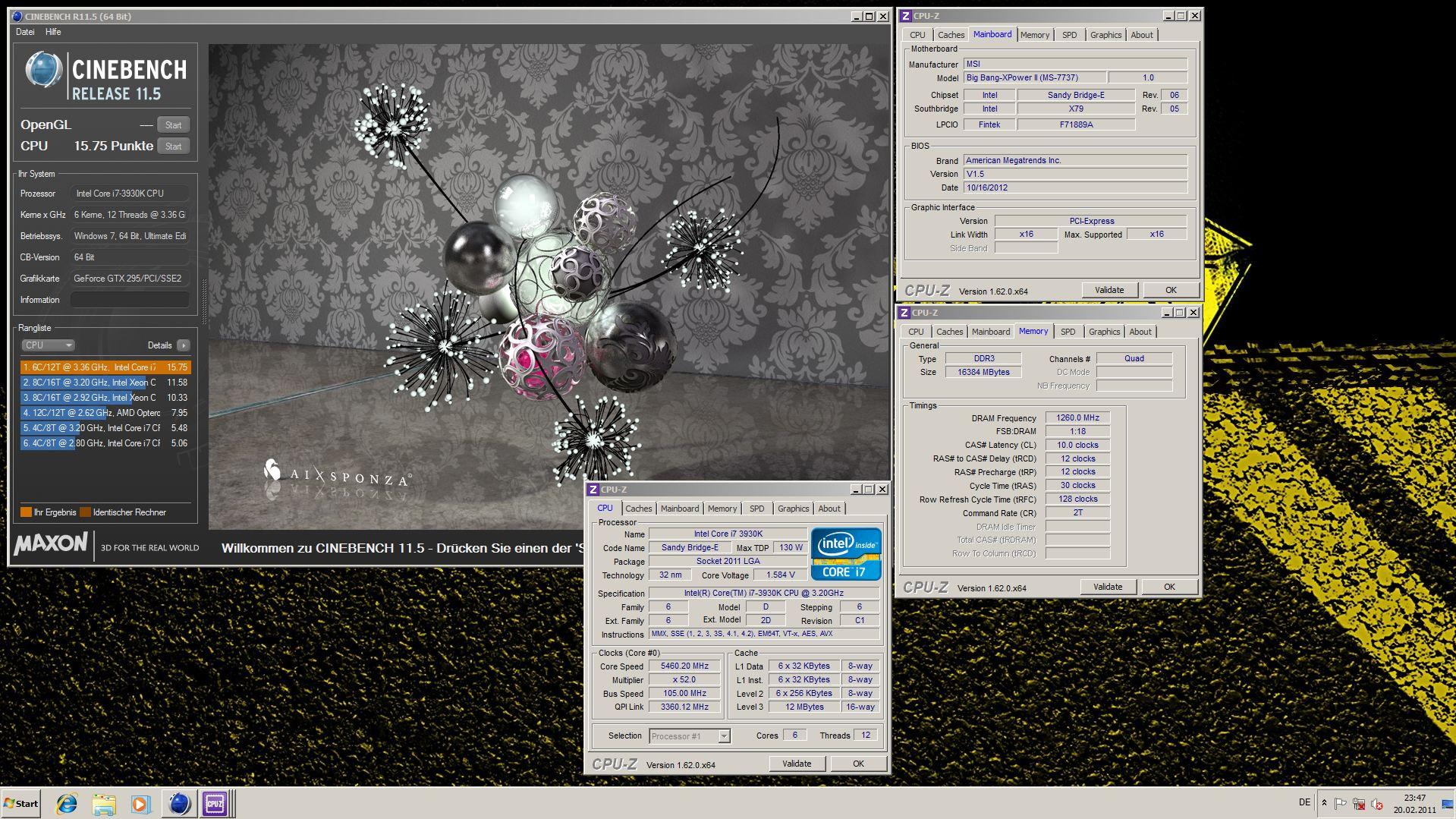Open Internet Explorer from the taskbar
This screenshot has width=1456, height=819.
pyautogui.click(x=67, y=803)
